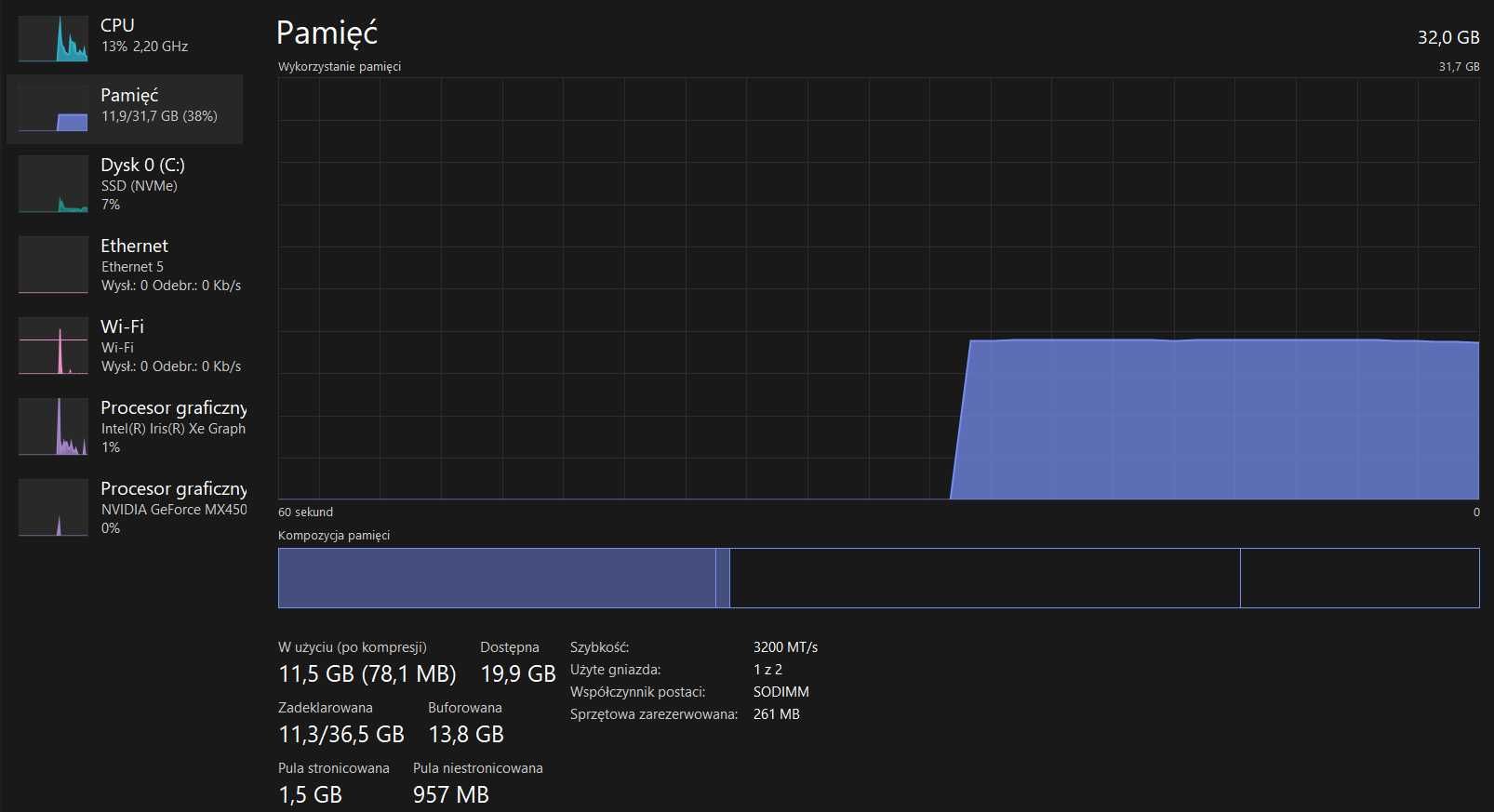Click the Kompozycja pamięci label
This screenshot has width=1494, height=812.
334,536
